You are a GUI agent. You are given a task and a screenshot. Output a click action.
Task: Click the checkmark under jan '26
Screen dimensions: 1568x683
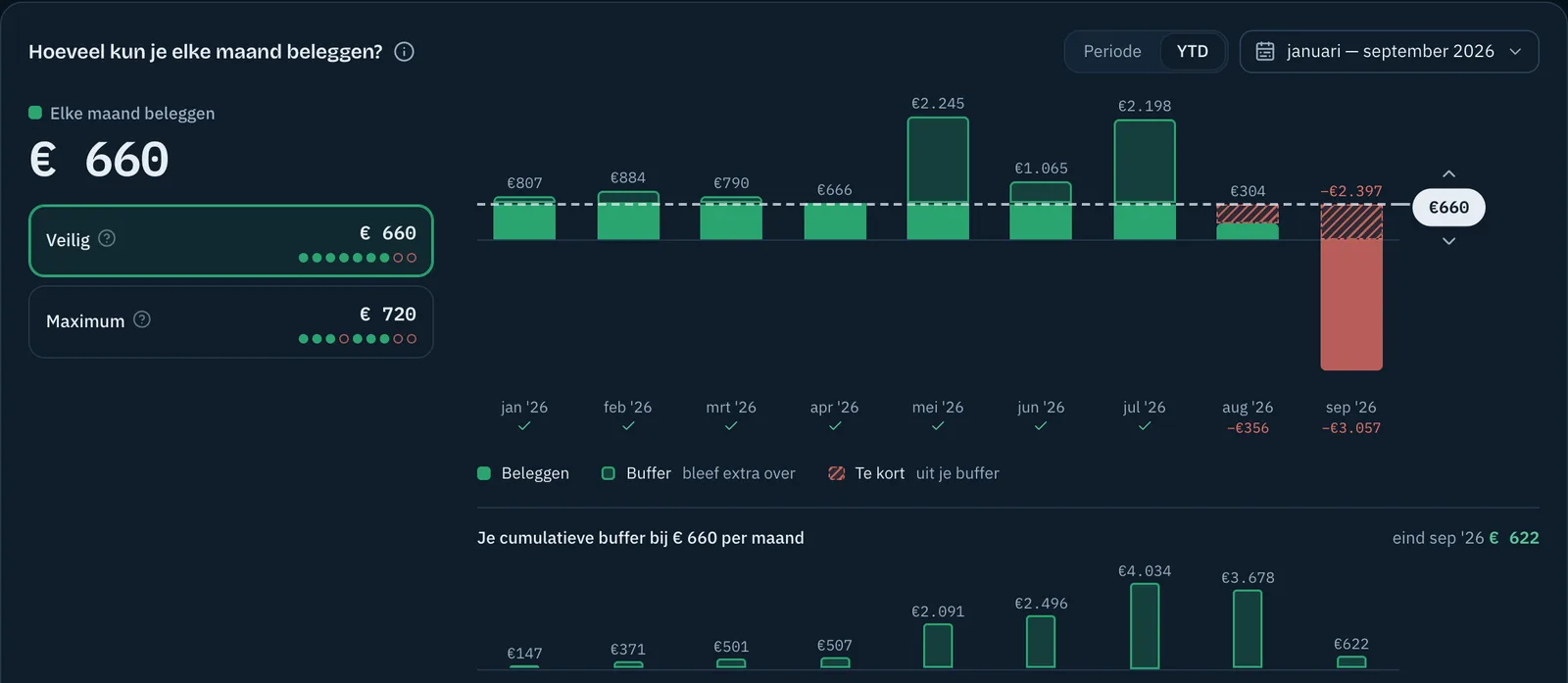click(524, 426)
